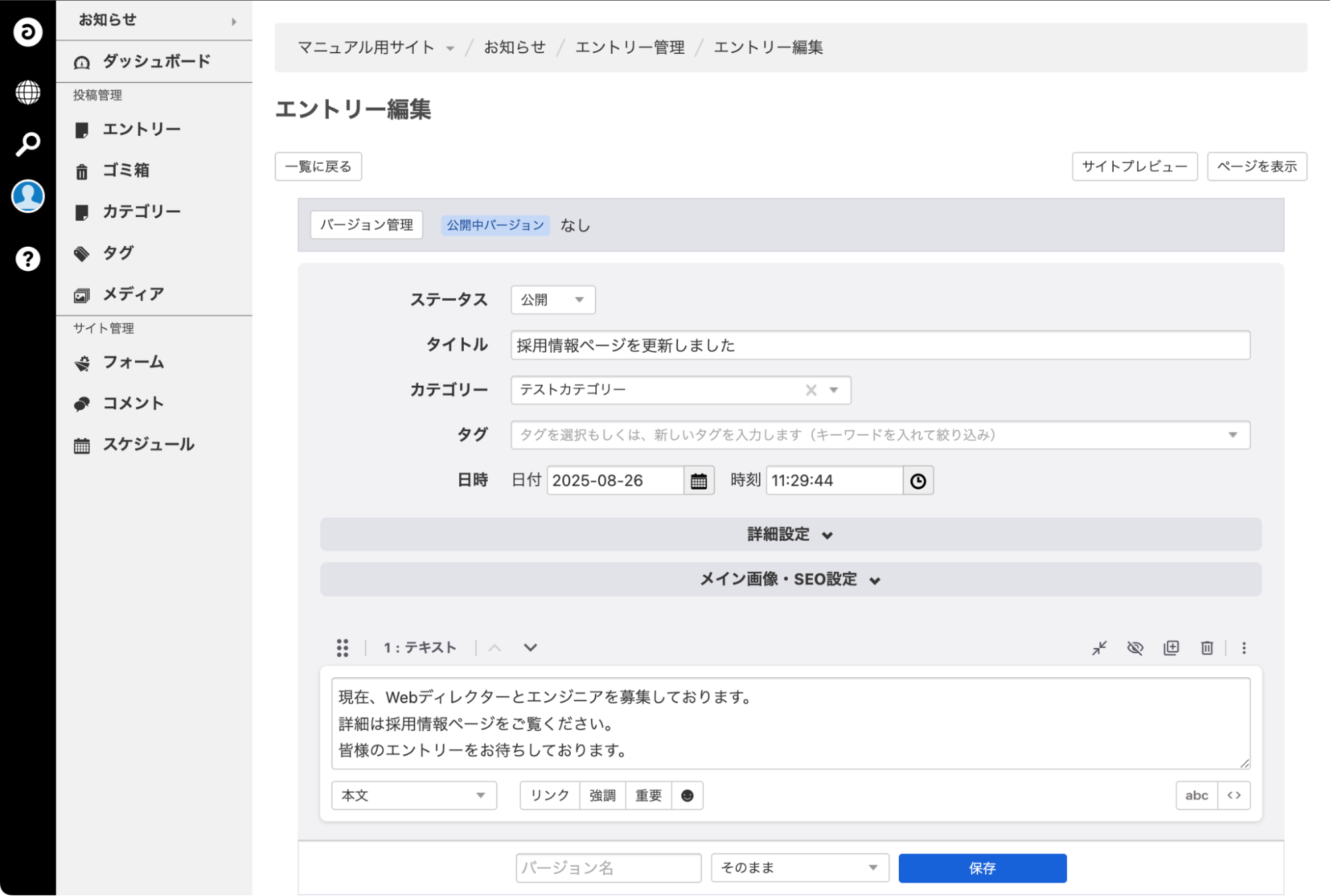The height and width of the screenshot is (896, 1330).
Task: Click into the タイトル input field
Action: pos(880,345)
